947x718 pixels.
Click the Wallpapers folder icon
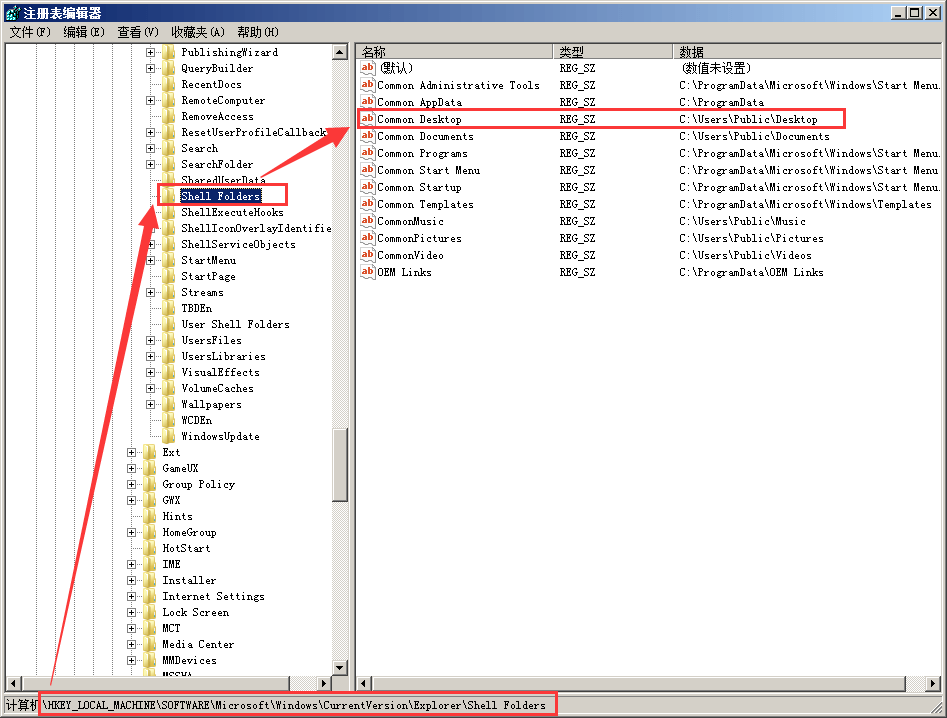pyautogui.click(x=169, y=405)
